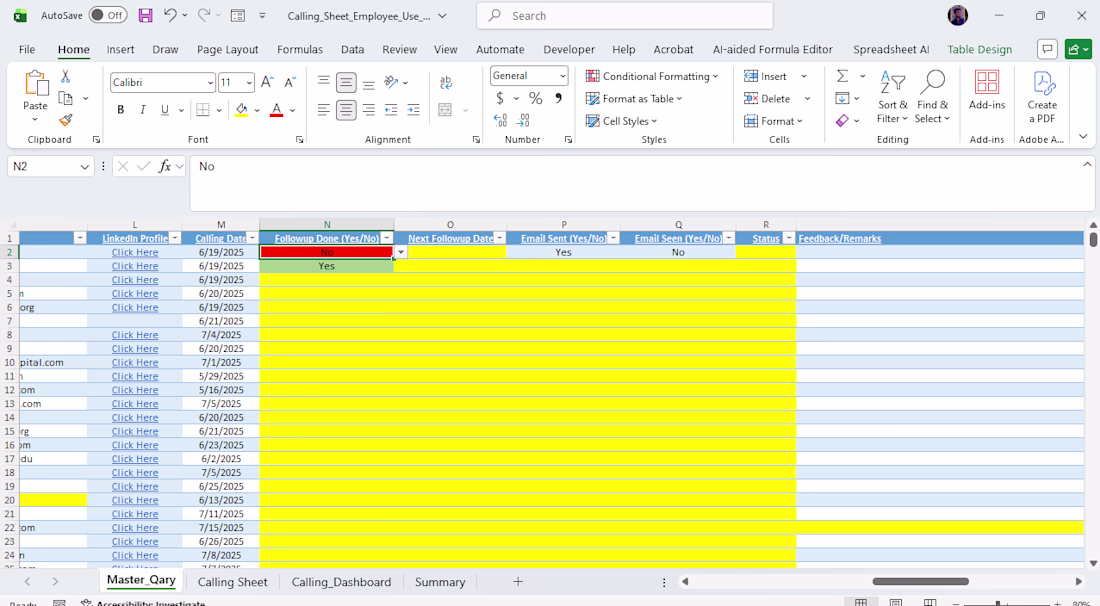Viewport: 1100px width, 606px height.
Task: Open the Formulas ribbon tab
Action: (299, 49)
